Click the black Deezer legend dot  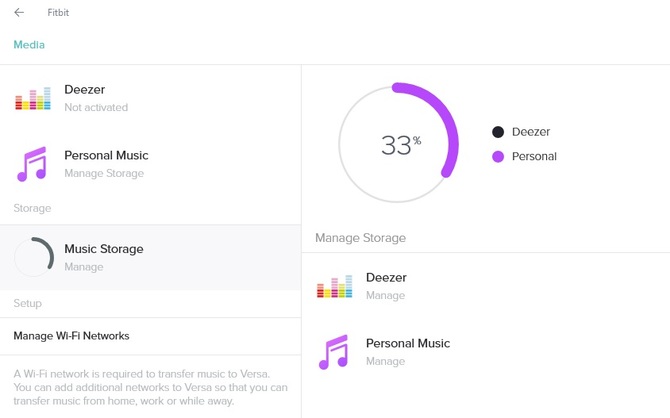498,132
